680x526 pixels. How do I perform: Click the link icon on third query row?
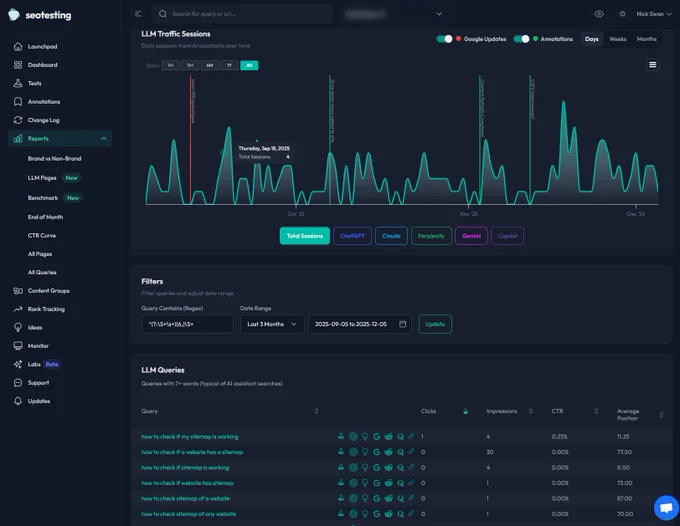[x=411, y=467]
